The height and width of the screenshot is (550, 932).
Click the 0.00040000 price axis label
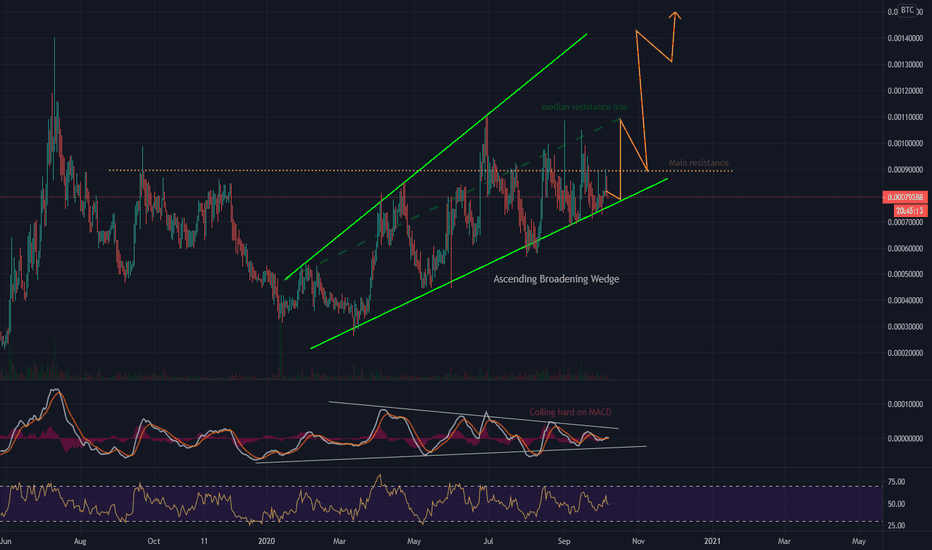(905, 300)
